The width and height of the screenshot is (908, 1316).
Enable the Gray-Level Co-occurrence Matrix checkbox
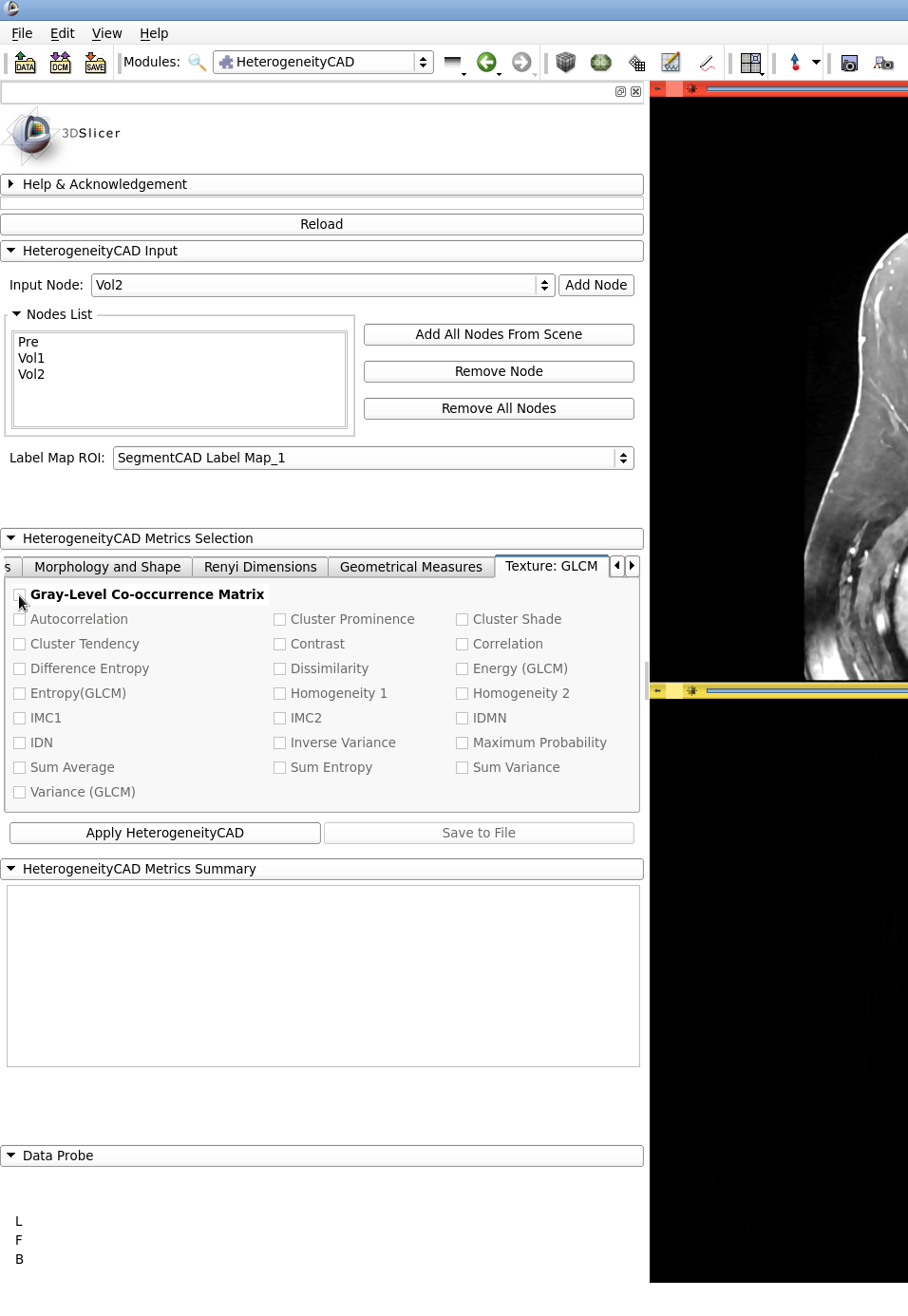point(20,594)
